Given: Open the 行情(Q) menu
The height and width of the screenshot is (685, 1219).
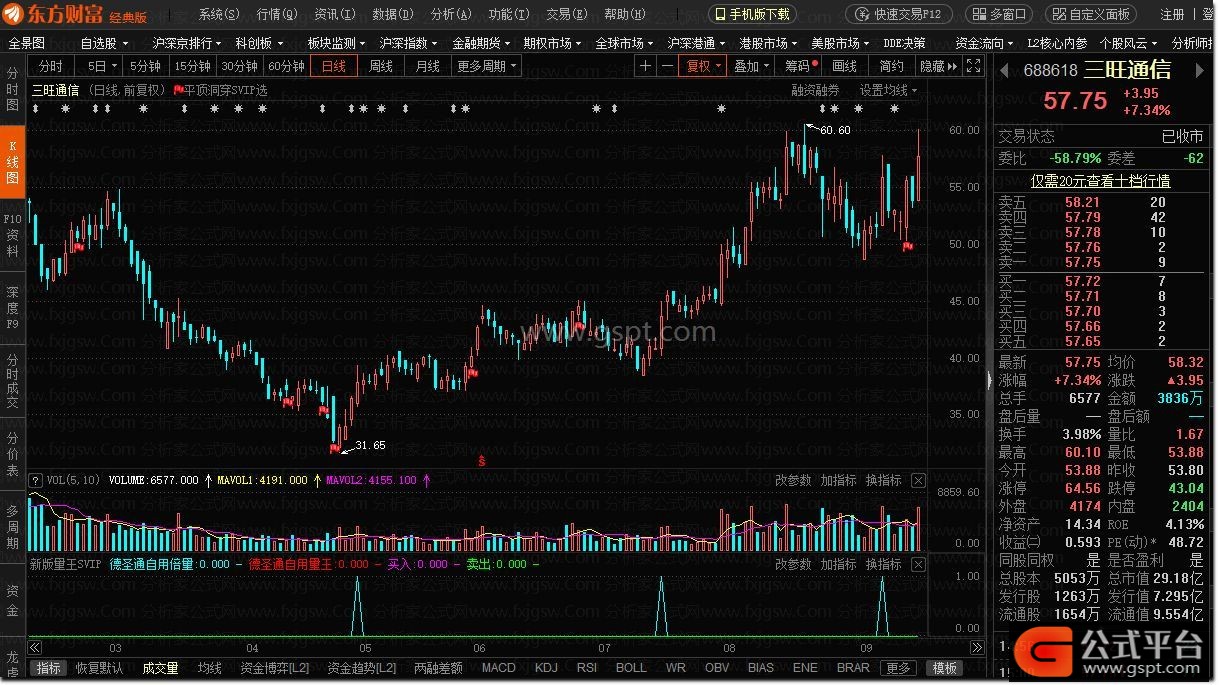Looking at the screenshot, I should pos(277,14).
